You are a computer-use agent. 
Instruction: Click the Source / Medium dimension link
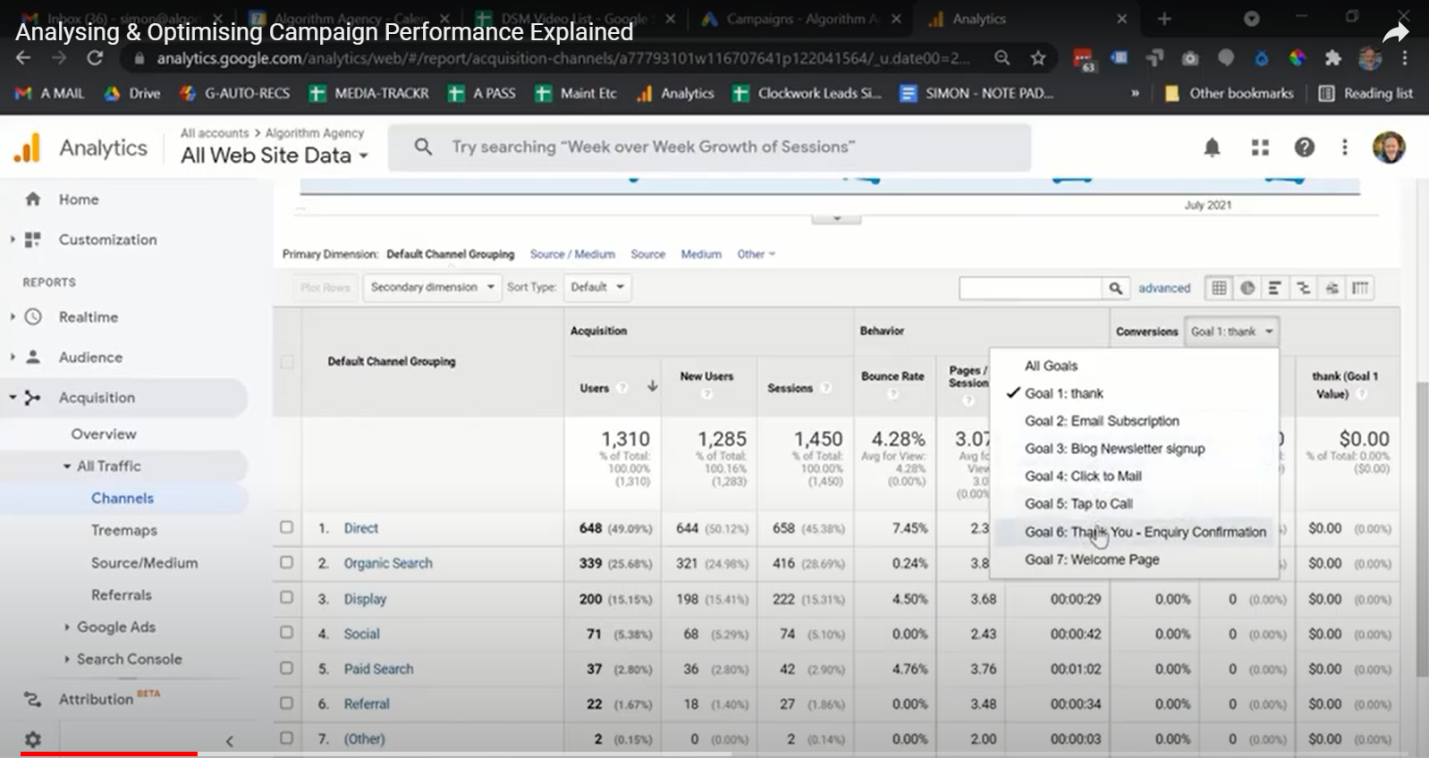572,254
